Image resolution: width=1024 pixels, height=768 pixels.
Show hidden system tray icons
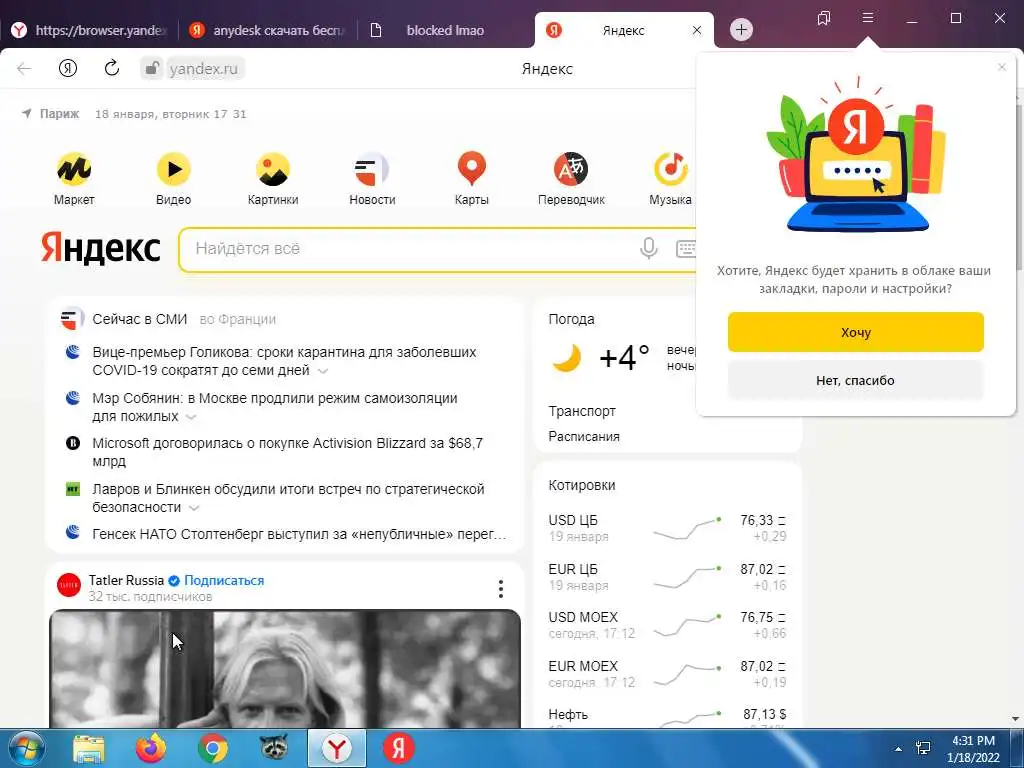[899, 749]
